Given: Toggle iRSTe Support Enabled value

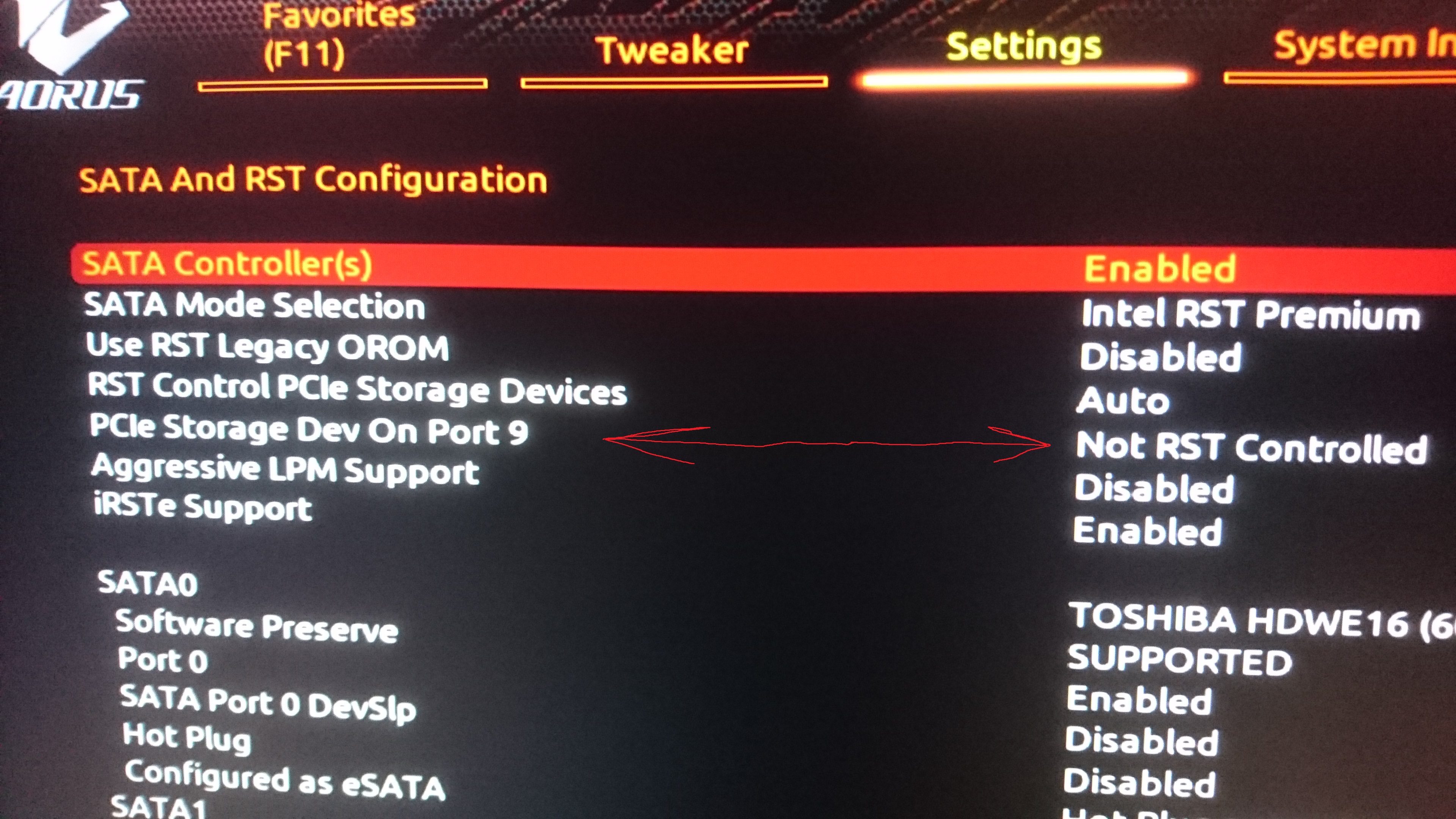Looking at the screenshot, I should click(x=1147, y=531).
